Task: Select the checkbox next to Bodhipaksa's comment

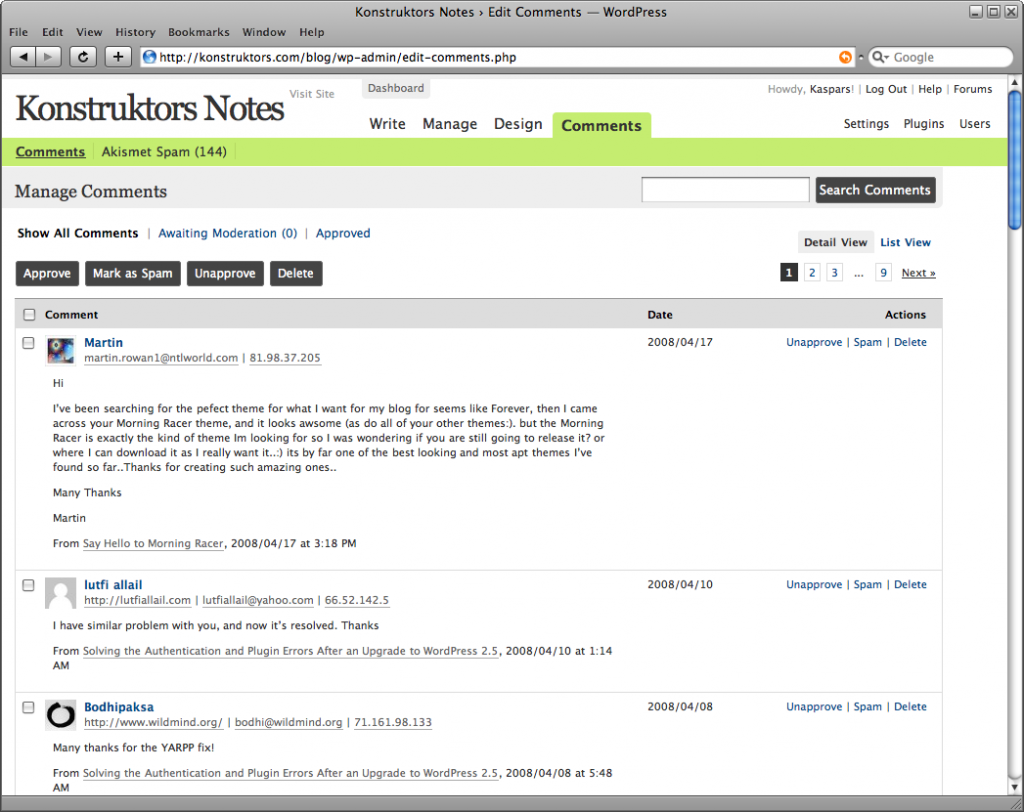Action: [x=29, y=707]
